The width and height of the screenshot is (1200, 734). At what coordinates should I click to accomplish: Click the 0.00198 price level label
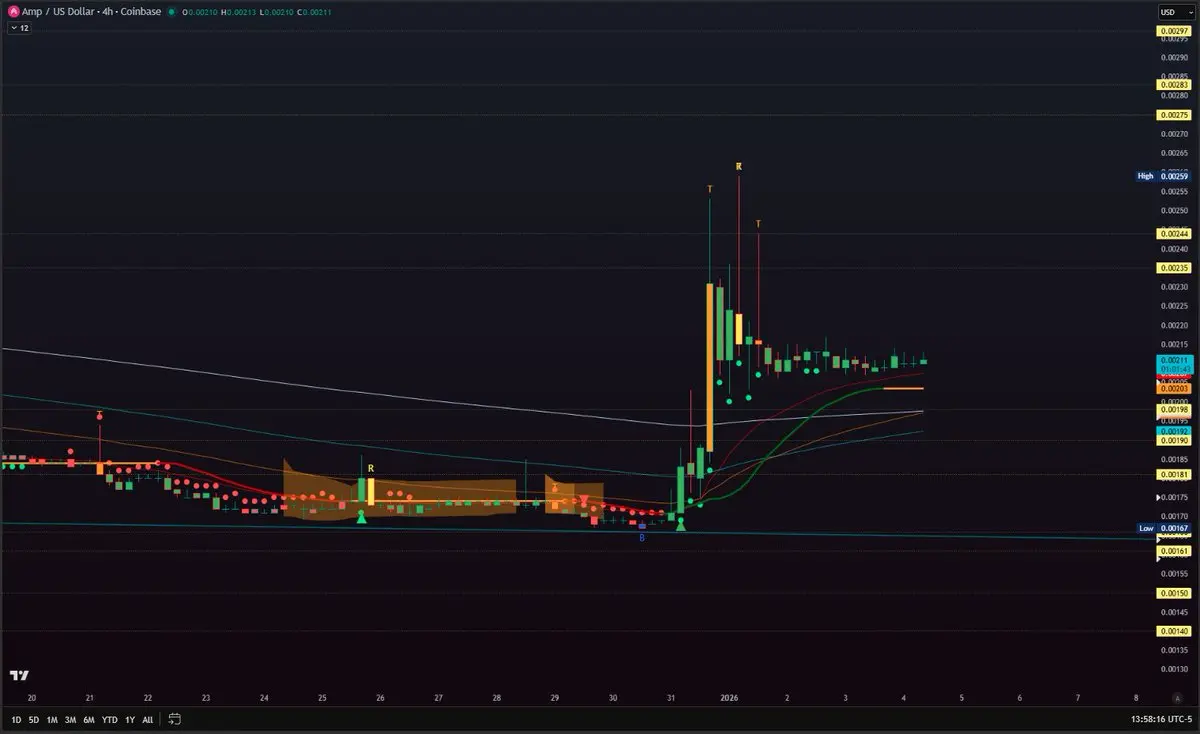point(1173,410)
